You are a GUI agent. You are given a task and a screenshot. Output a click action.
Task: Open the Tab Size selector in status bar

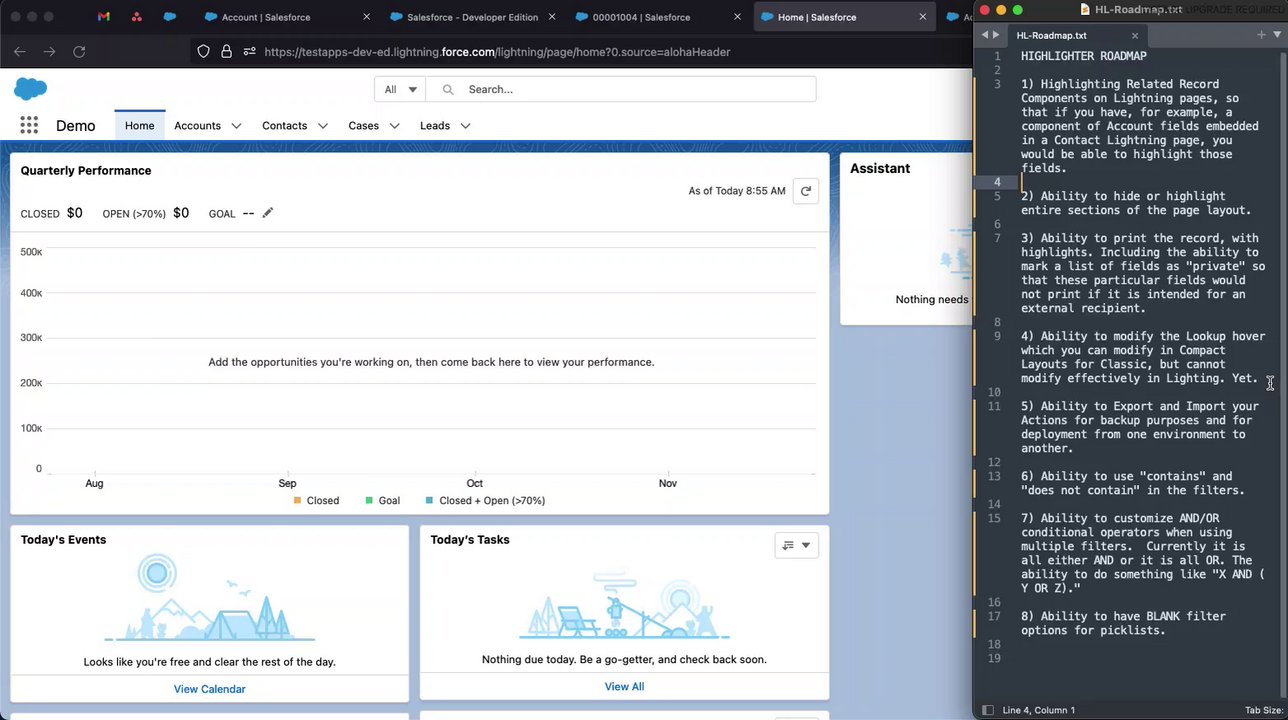click(x=1265, y=710)
